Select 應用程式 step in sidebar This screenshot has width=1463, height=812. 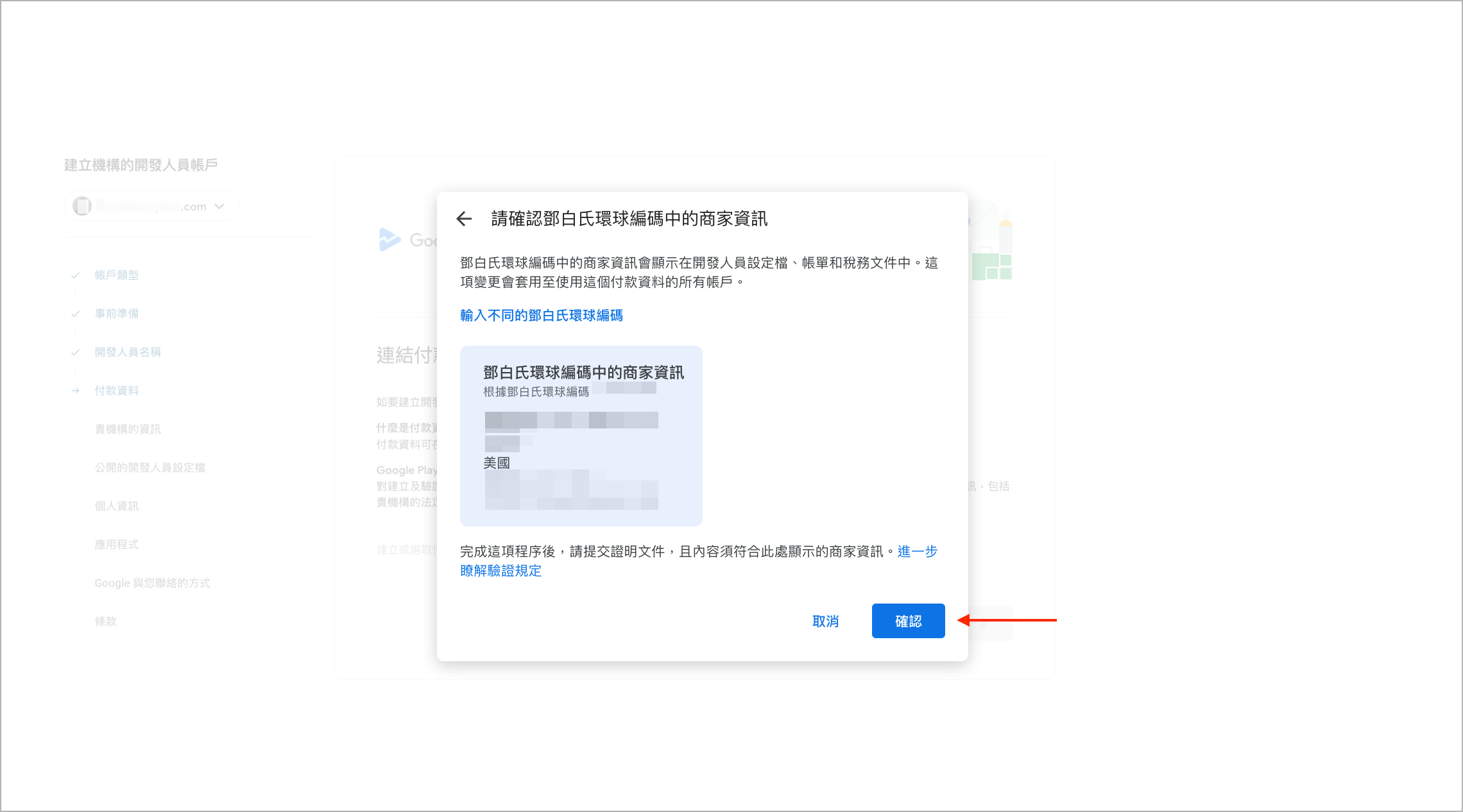point(117,545)
